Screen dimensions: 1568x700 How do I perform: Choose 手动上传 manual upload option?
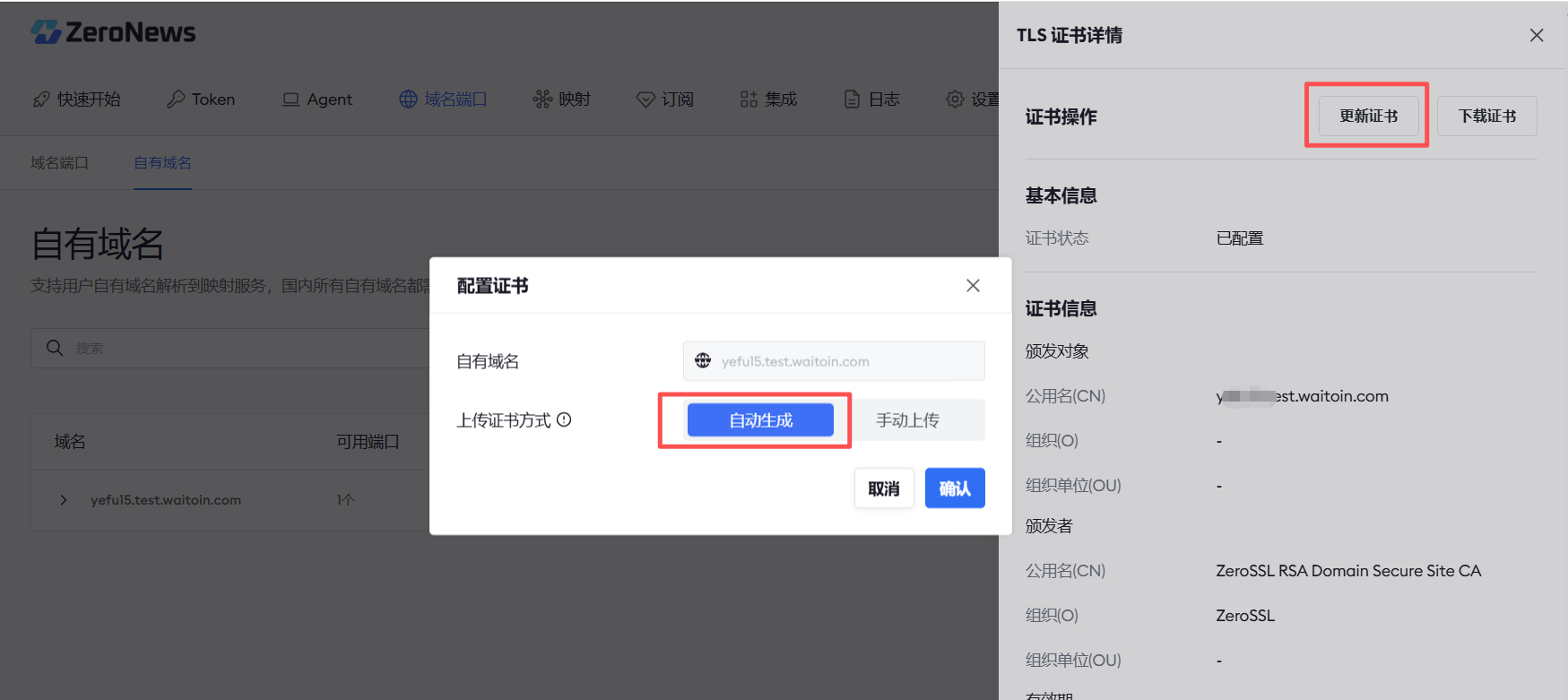[x=907, y=420]
